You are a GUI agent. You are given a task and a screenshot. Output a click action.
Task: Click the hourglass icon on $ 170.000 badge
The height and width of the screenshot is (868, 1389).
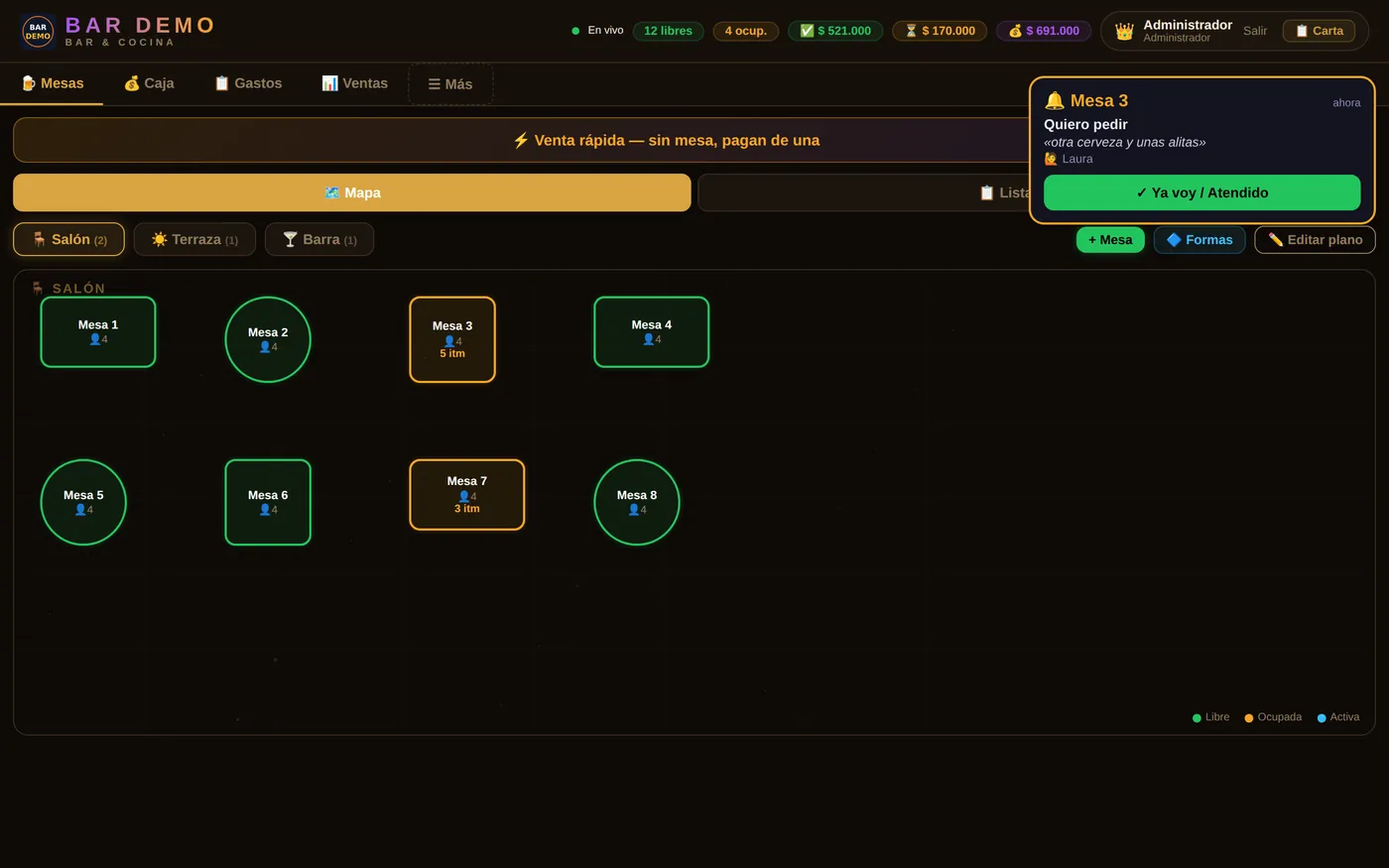tap(911, 31)
